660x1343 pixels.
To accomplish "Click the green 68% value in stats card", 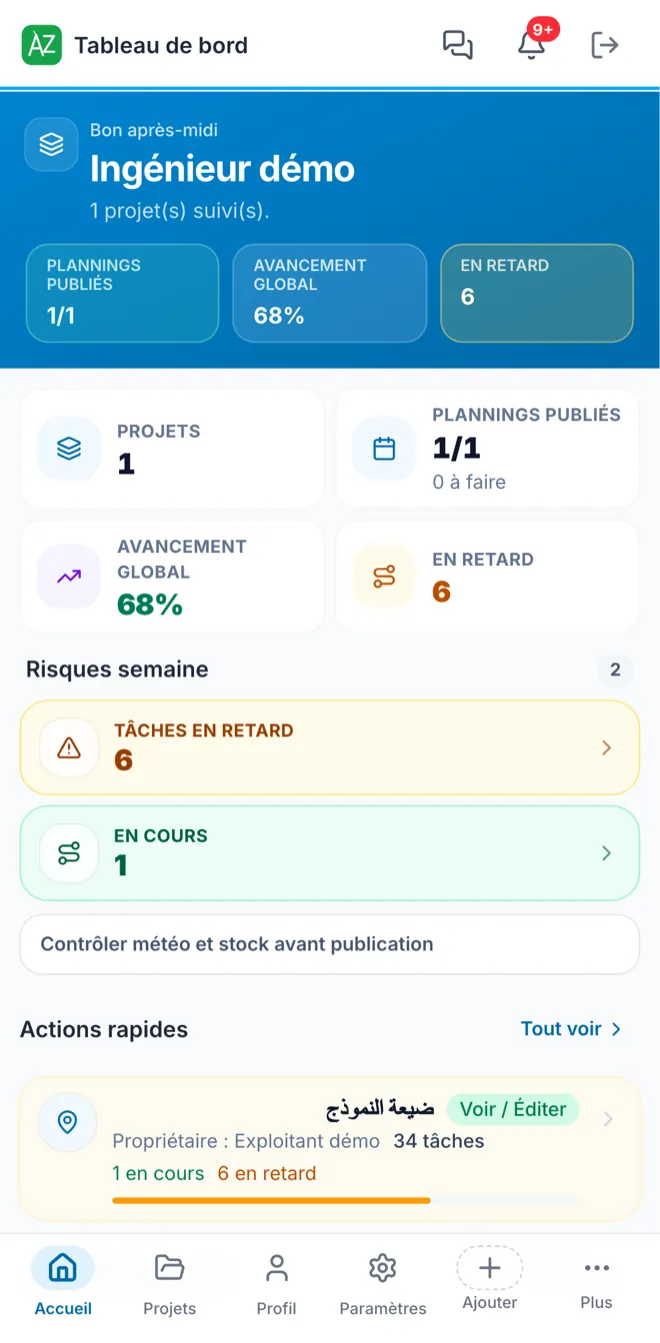I will click(150, 604).
